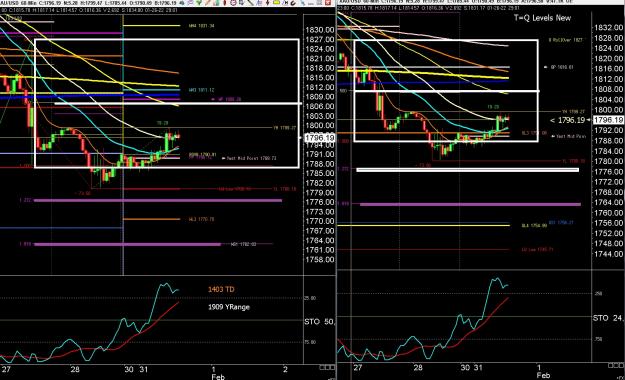Image resolution: width=625 pixels, height=380 pixels.
Task: Click the gray dotted toolbar icon
Action: tap(311, 3)
